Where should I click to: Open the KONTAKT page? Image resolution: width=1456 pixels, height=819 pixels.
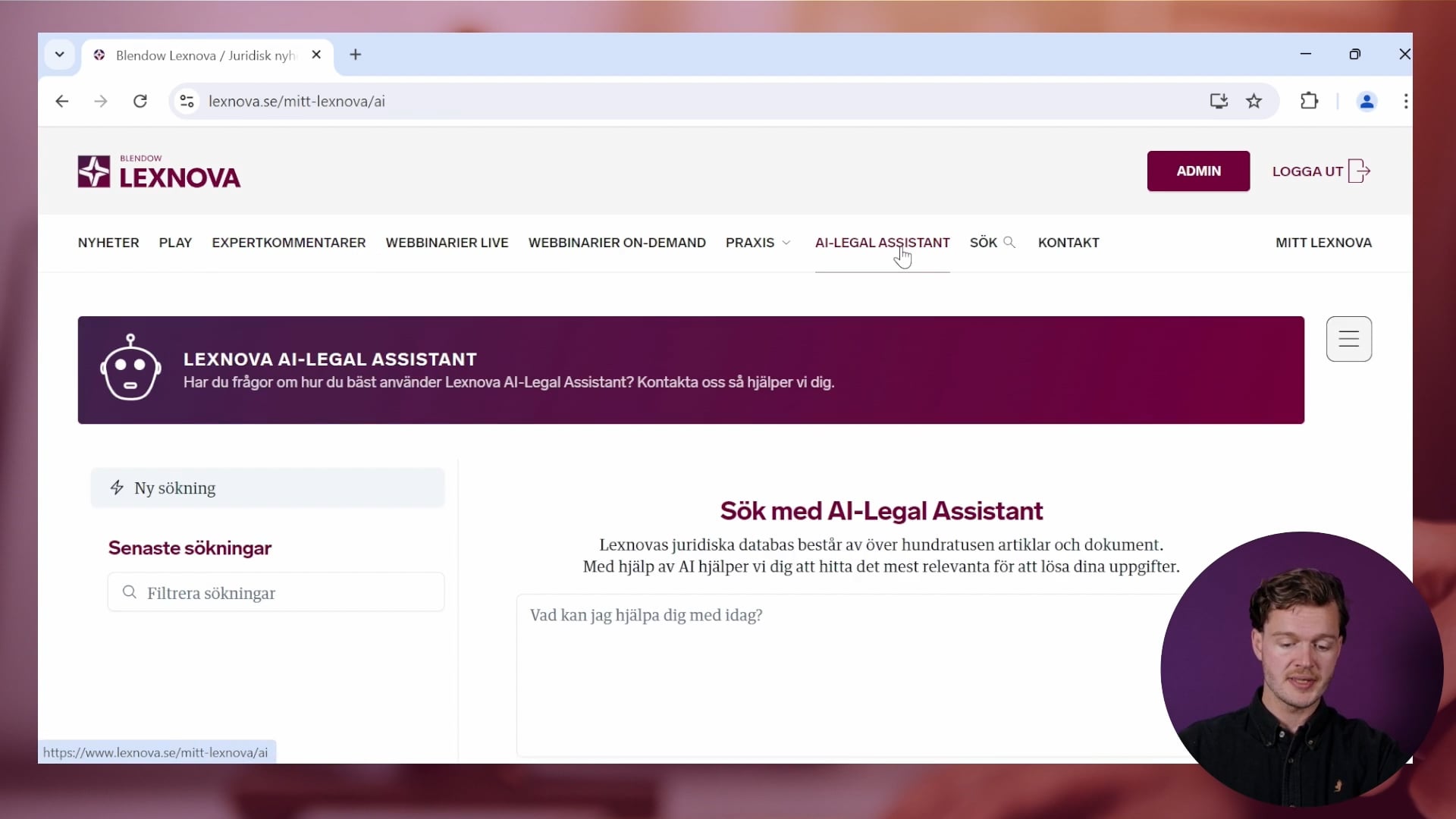[x=1068, y=243]
